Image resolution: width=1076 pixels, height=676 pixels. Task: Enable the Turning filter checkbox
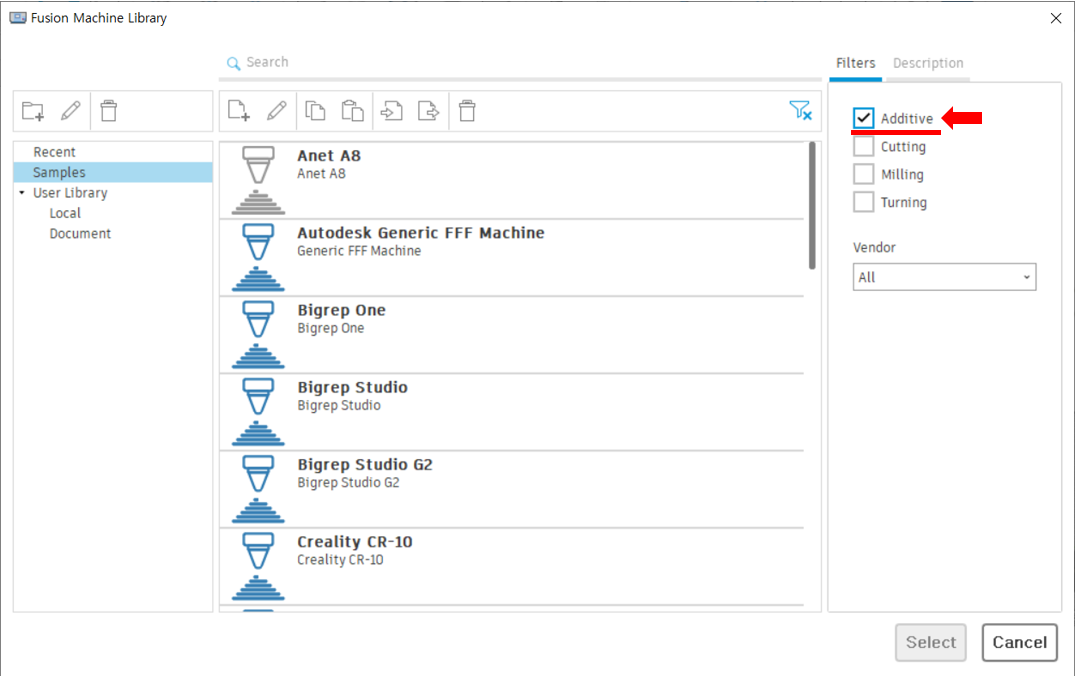point(863,202)
